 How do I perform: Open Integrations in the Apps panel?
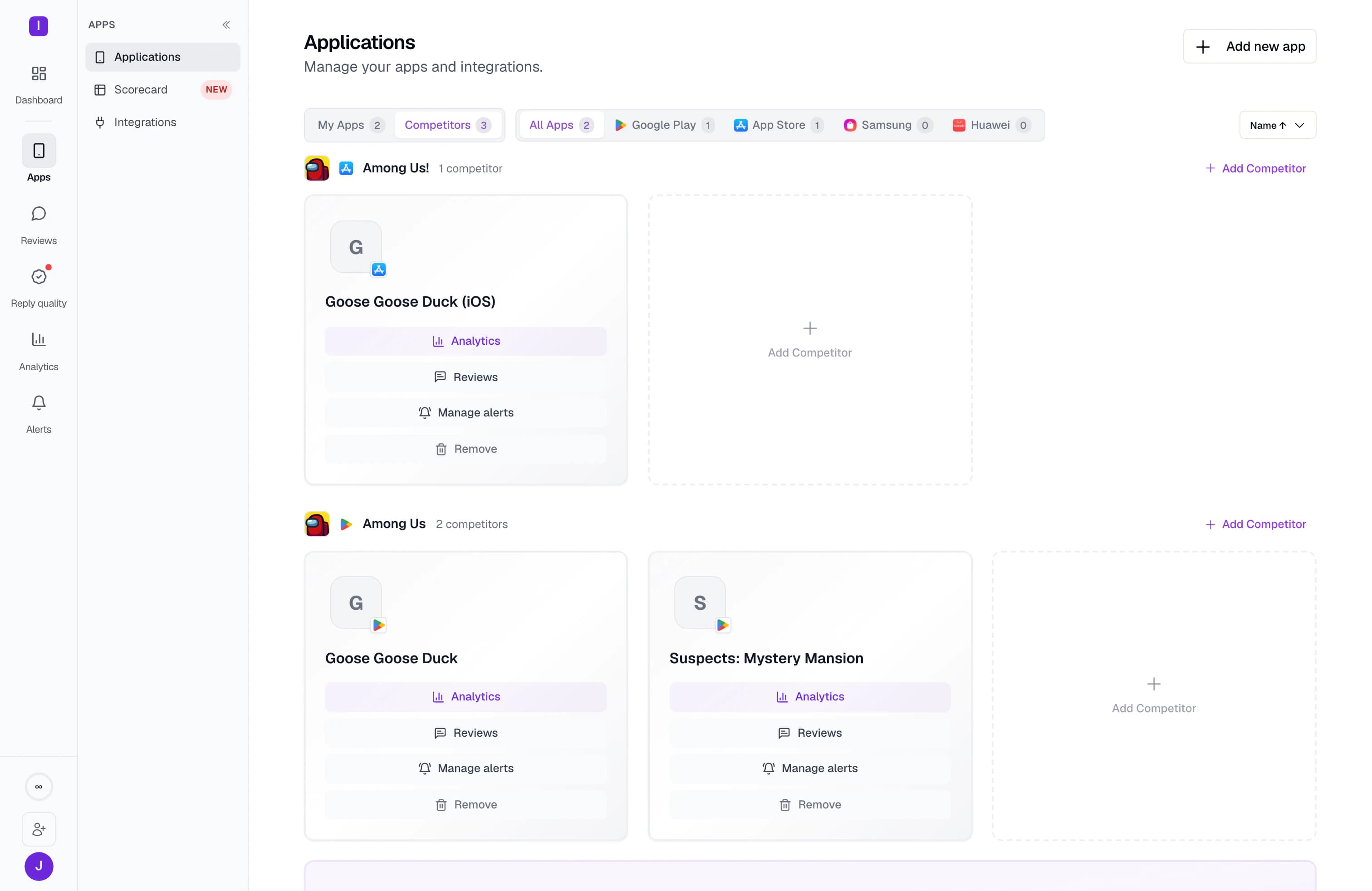162,123
